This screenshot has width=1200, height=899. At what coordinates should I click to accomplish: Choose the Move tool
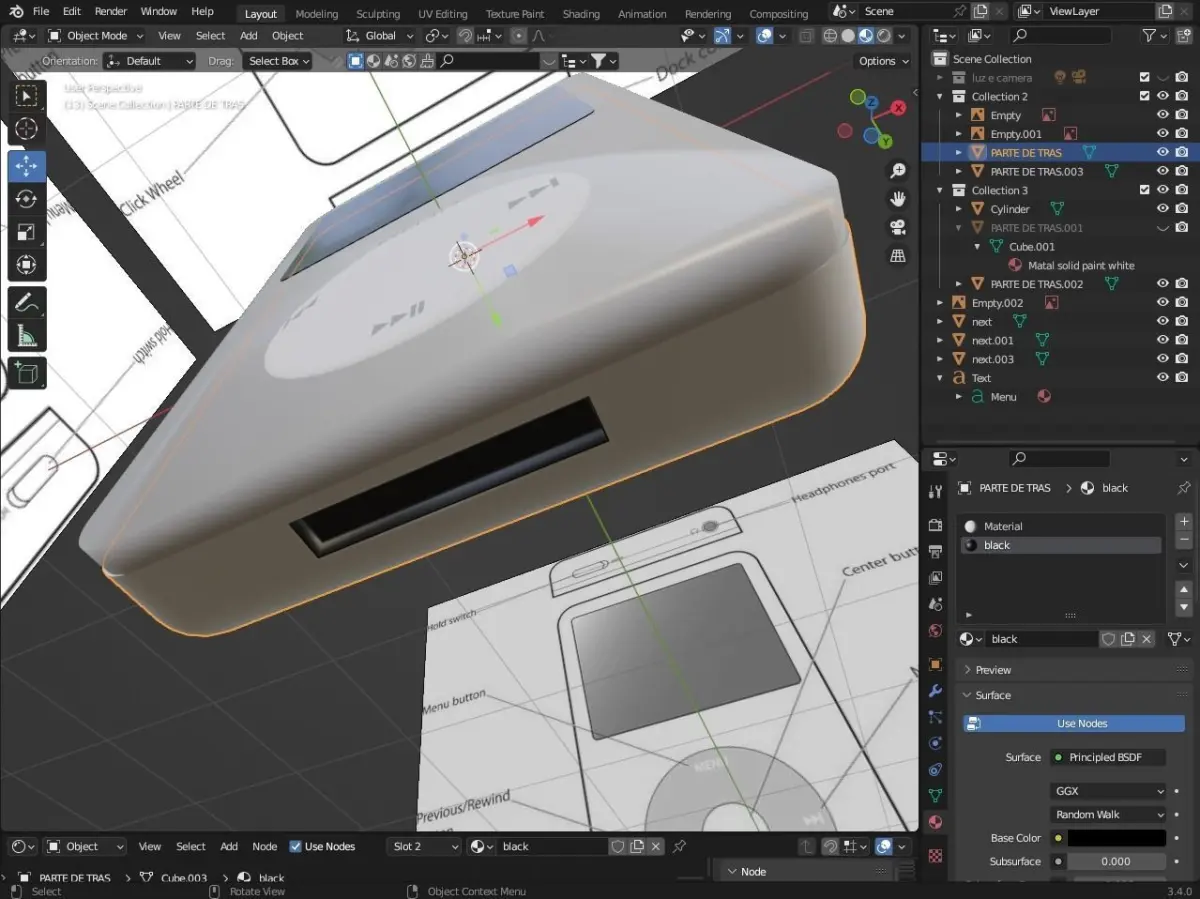pos(27,165)
